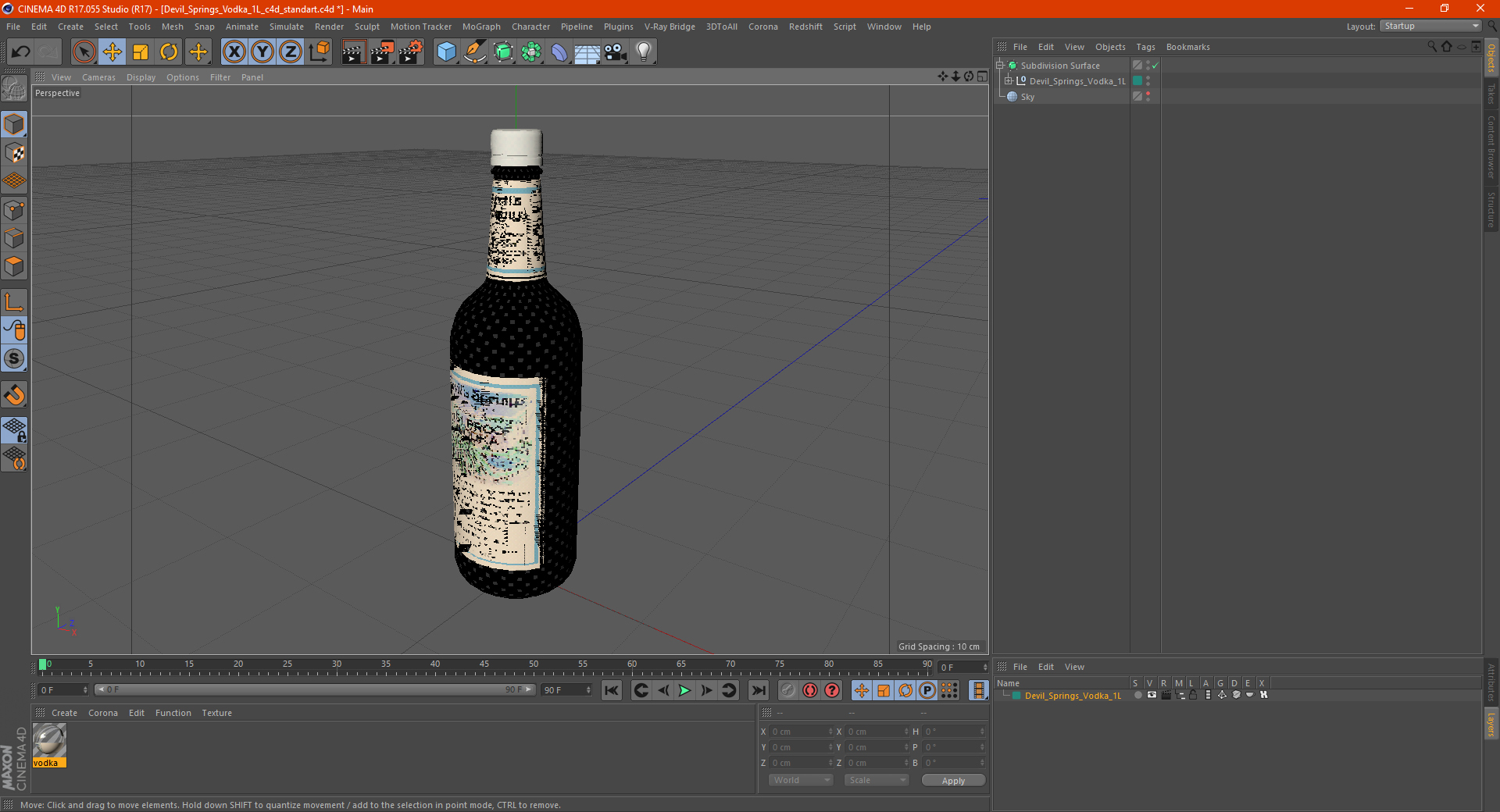Add a Light object
The image size is (1500, 812).
pos(644,52)
